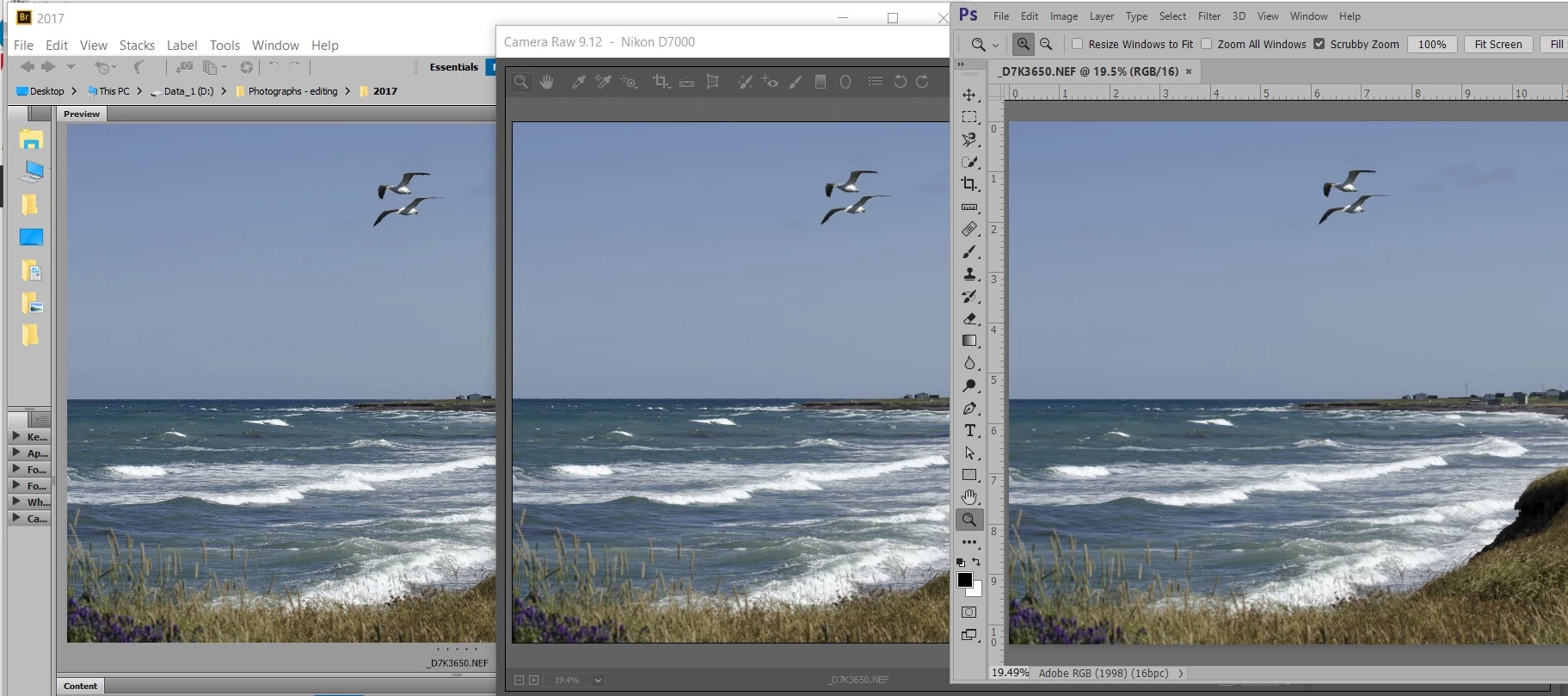Select Camera Raw Straighten tool
The width and height of the screenshot is (1568, 696).
tap(686, 82)
